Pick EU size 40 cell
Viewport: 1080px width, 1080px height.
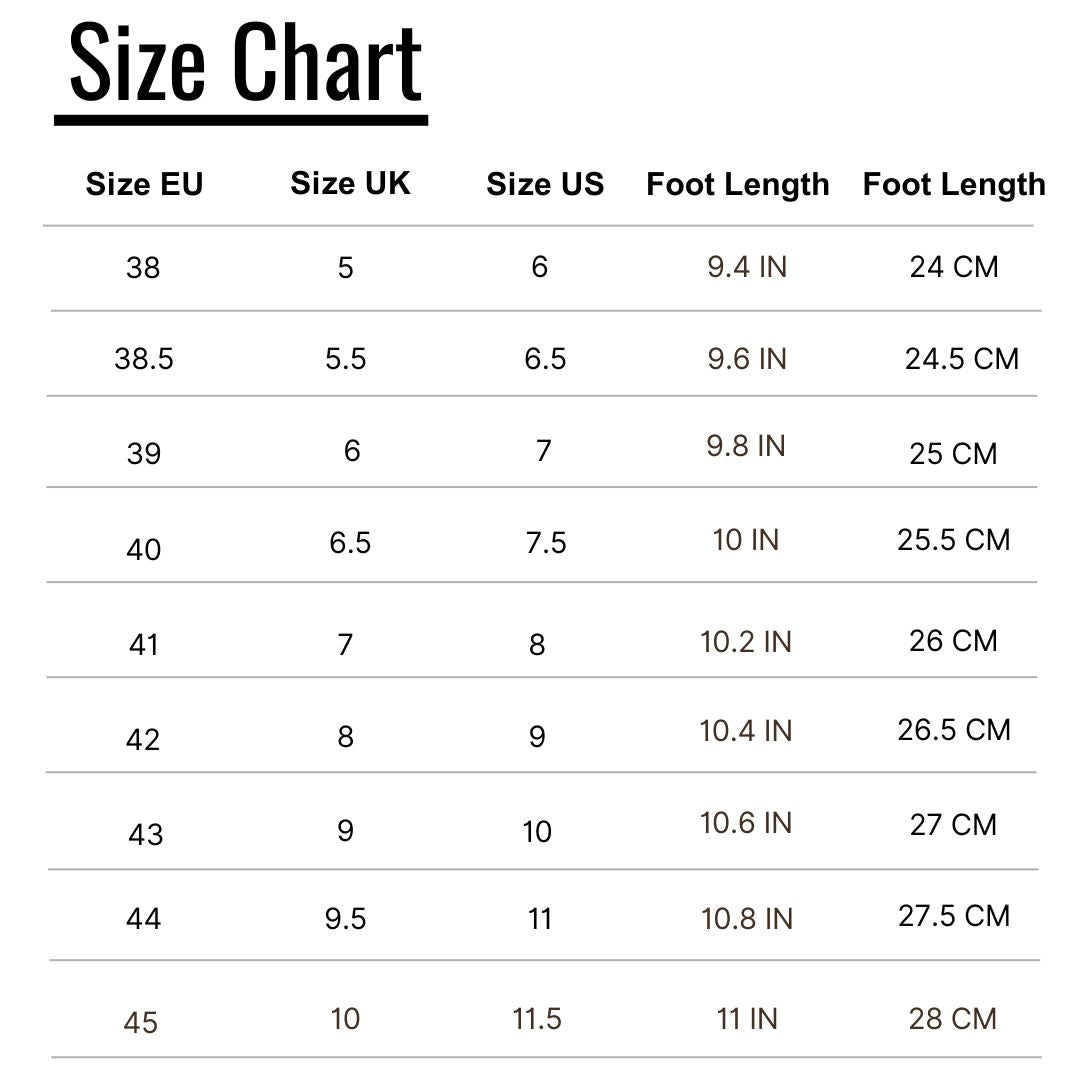click(143, 549)
